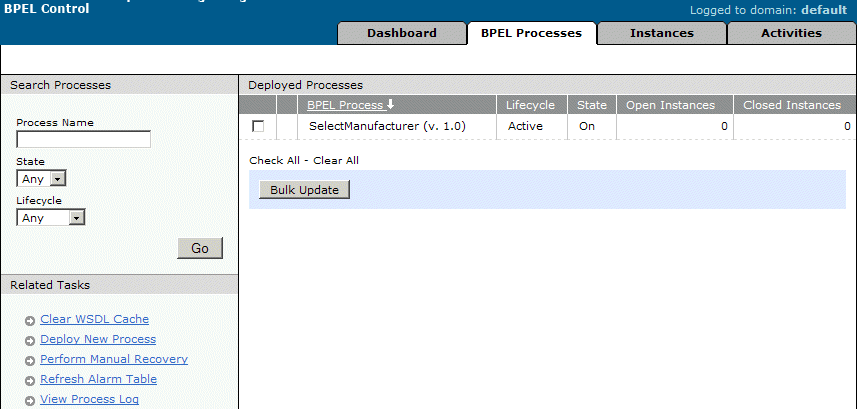The width and height of the screenshot is (857, 409).
Task: Click the Closed Instances column header
Action: coord(792,105)
